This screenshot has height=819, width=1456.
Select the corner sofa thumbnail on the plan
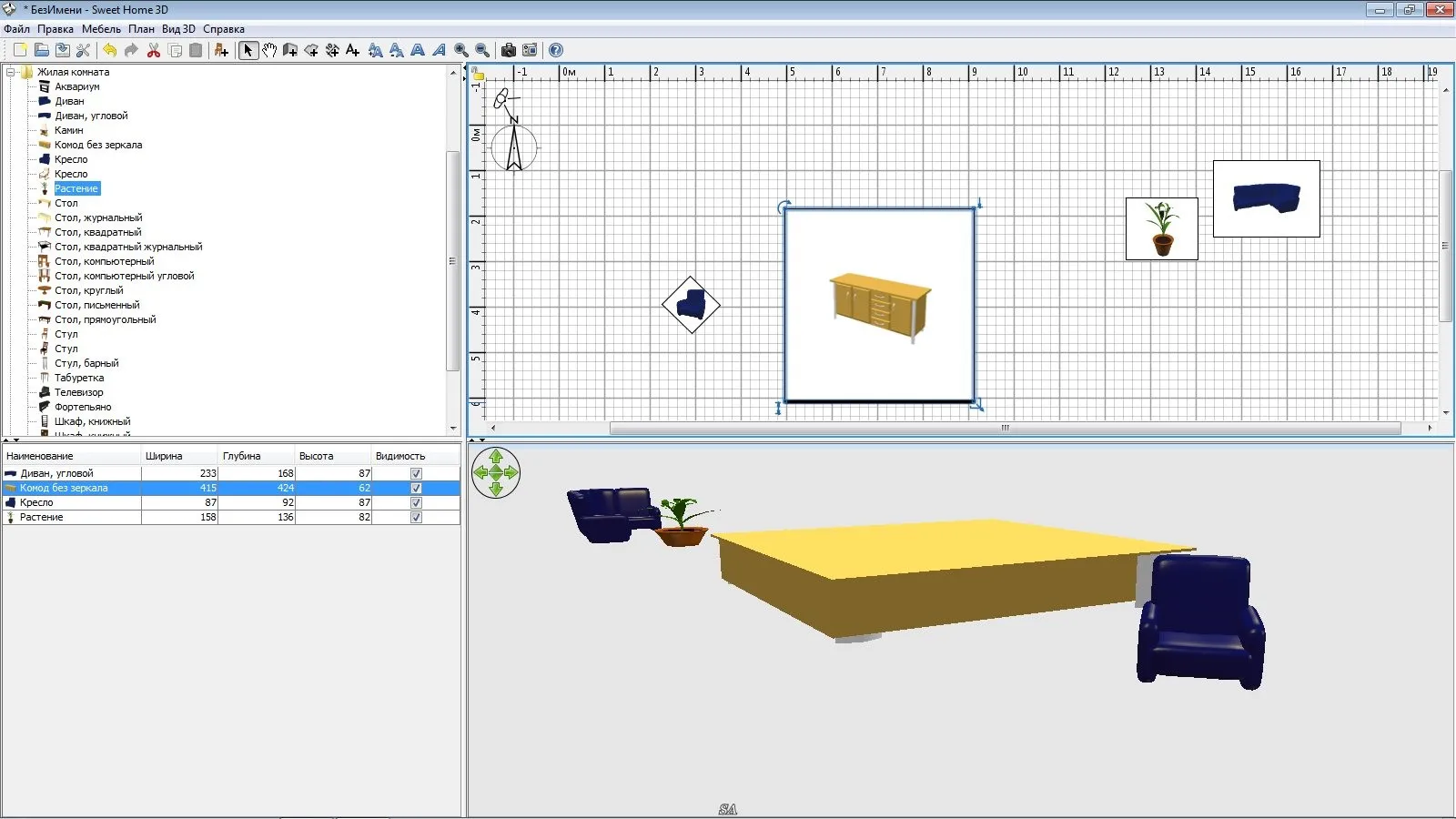[1267, 199]
